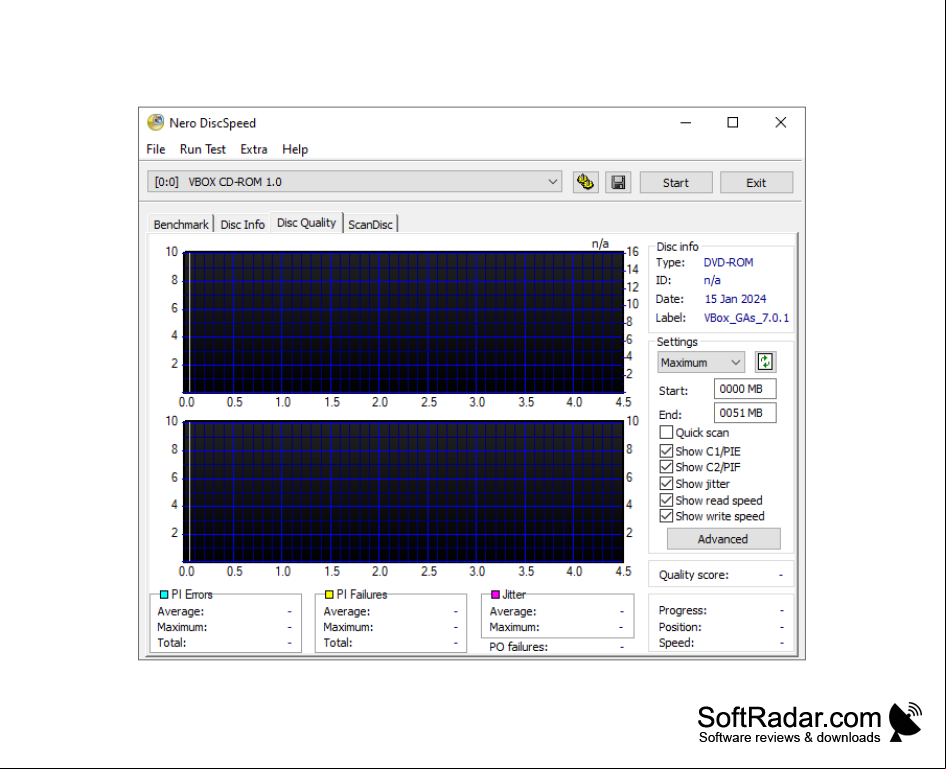Click the magenta Jitter legend swatch

[495, 595]
